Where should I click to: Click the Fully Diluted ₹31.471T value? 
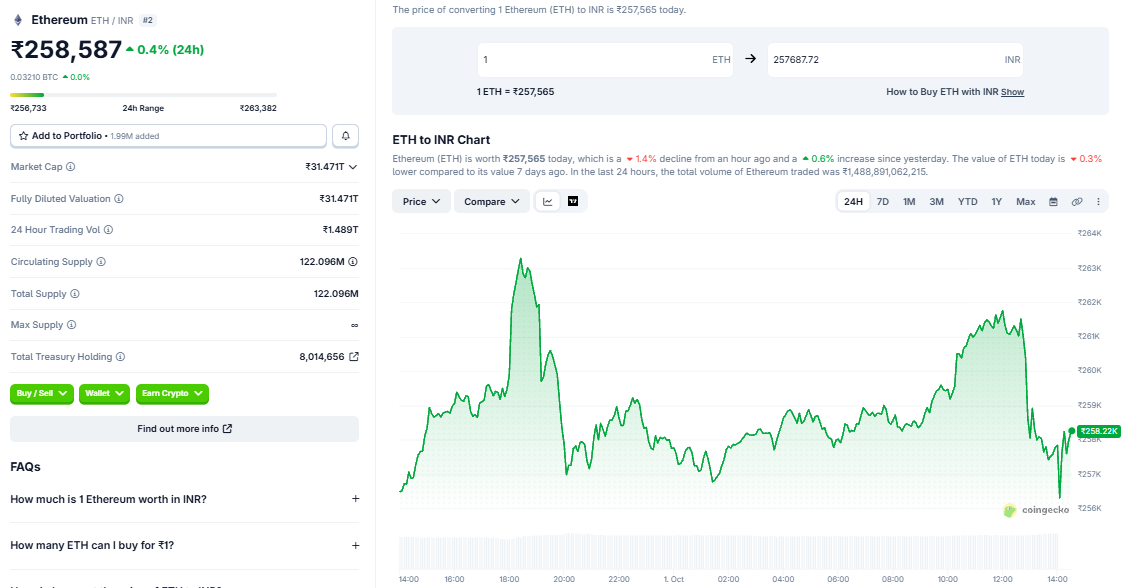coord(339,198)
